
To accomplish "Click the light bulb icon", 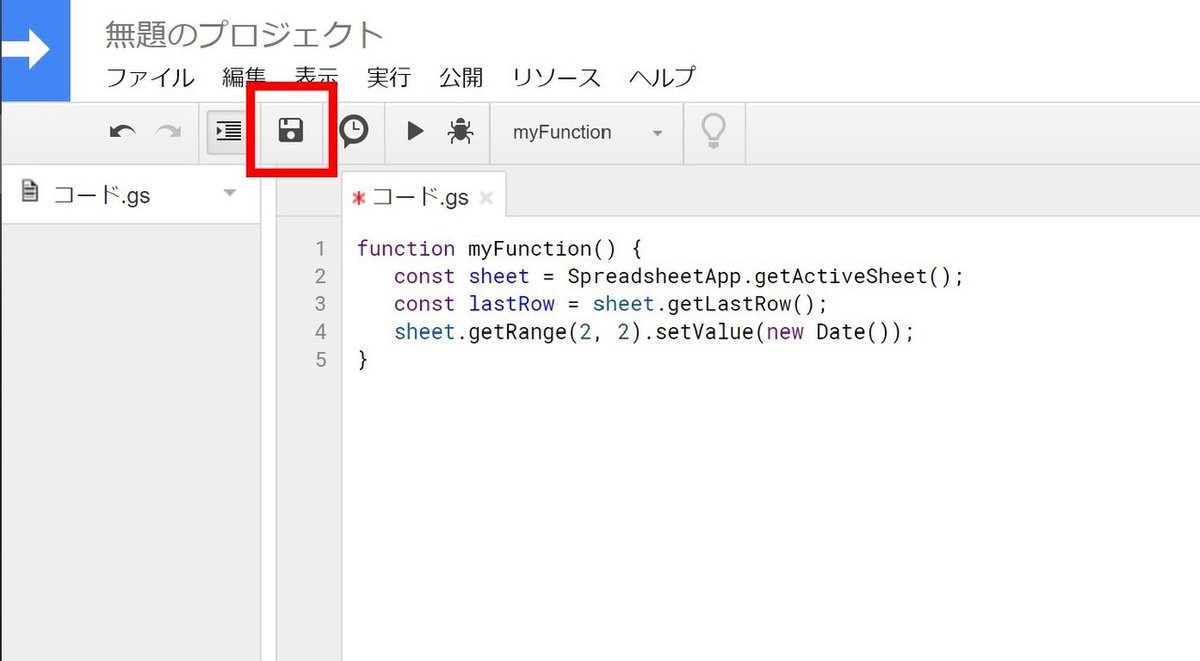I will [713, 130].
